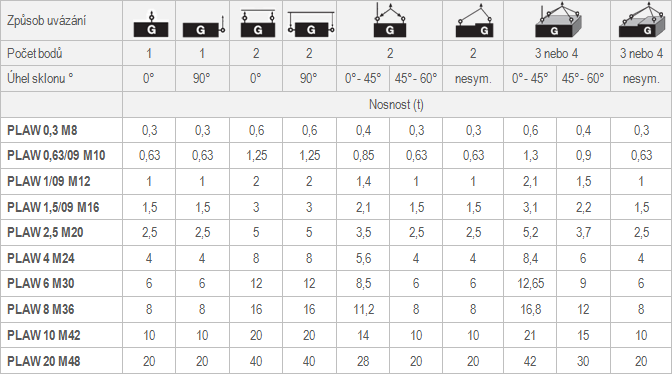This screenshot has width=672, height=374.
Task: Click the single-point vertical lift icon
Action: 151,23
